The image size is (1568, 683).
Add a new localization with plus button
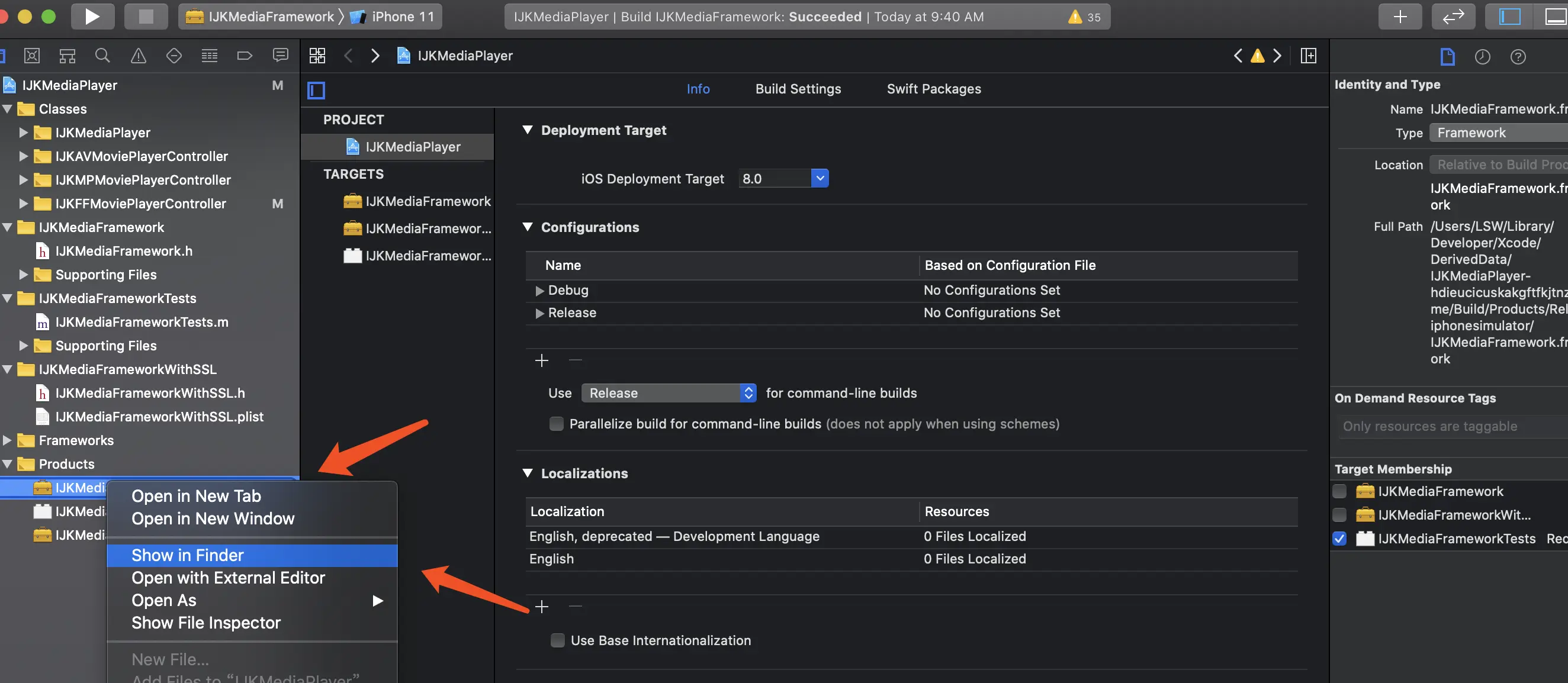[541, 607]
